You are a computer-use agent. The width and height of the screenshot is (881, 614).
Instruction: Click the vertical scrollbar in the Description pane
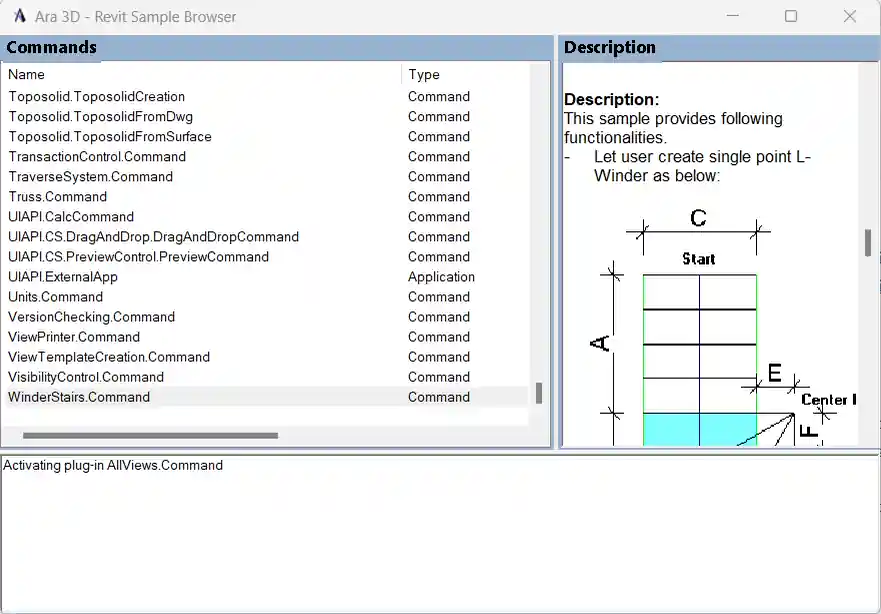866,240
